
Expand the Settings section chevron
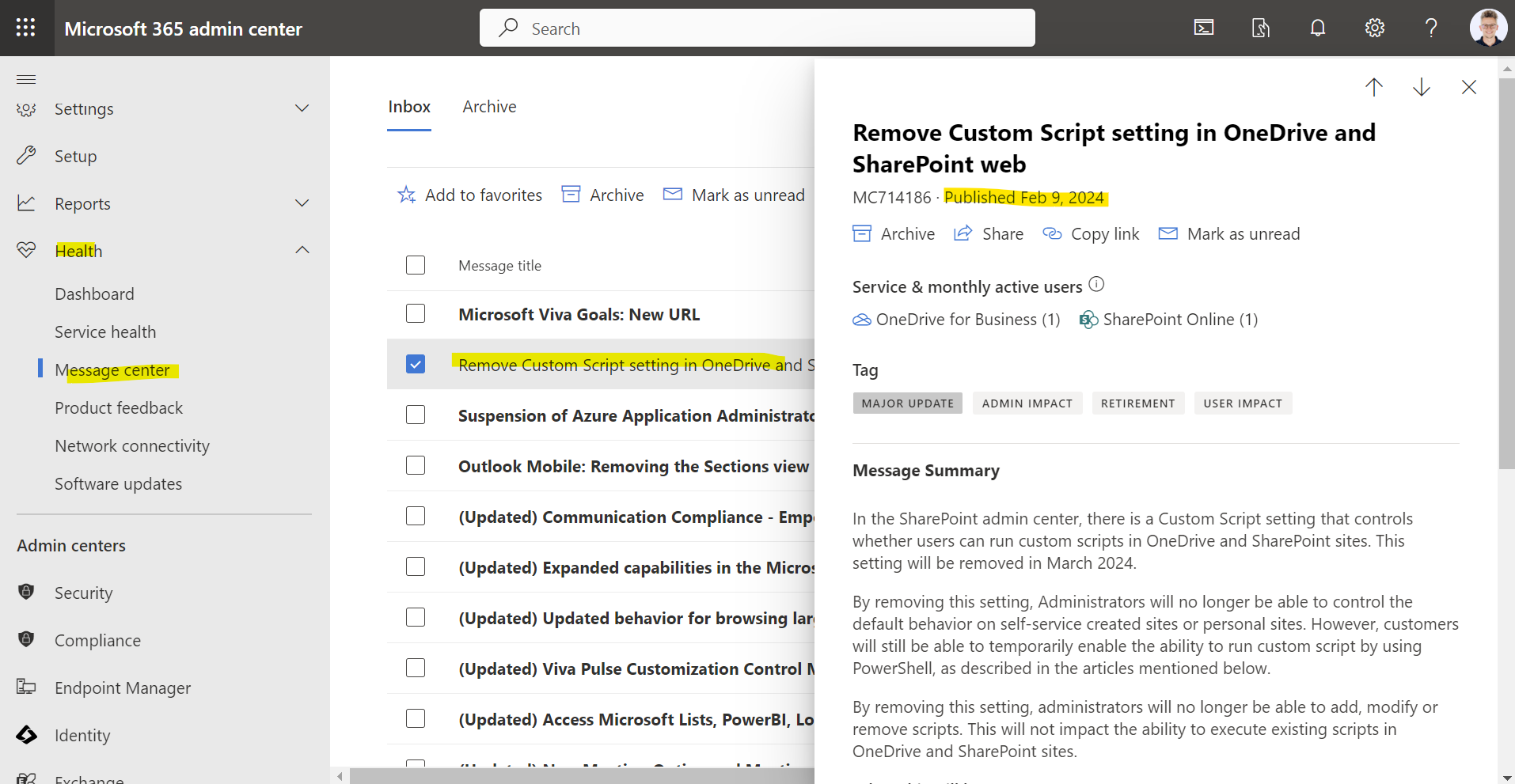tap(302, 108)
